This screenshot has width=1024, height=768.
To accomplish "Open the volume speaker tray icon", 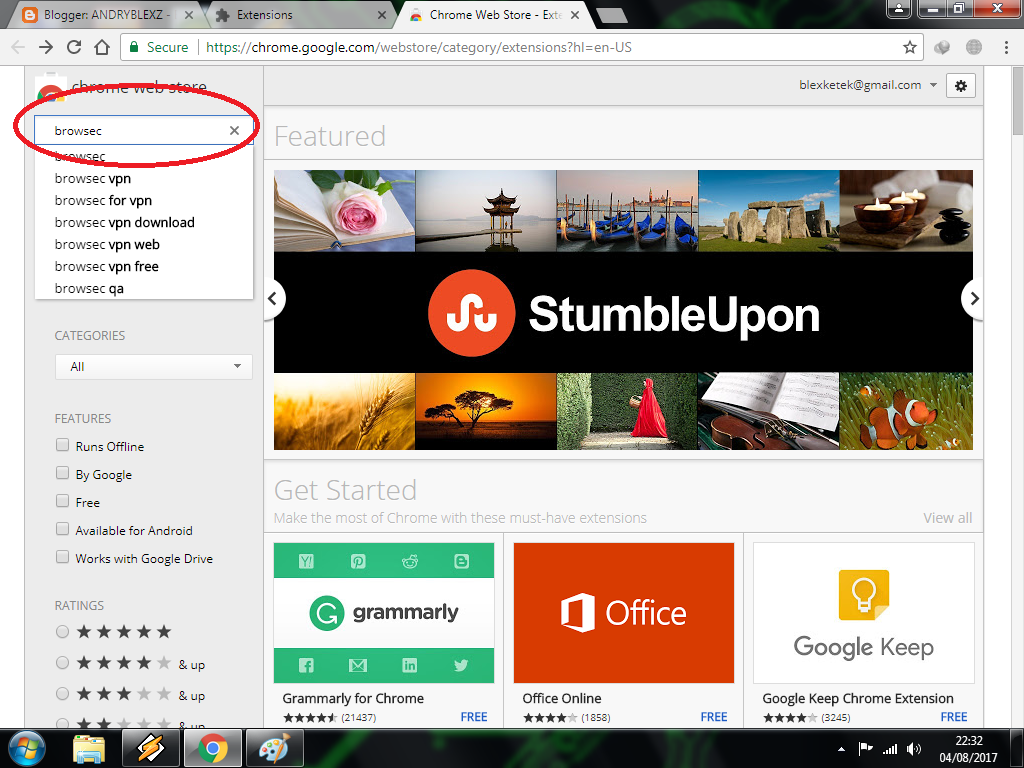I will point(914,749).
